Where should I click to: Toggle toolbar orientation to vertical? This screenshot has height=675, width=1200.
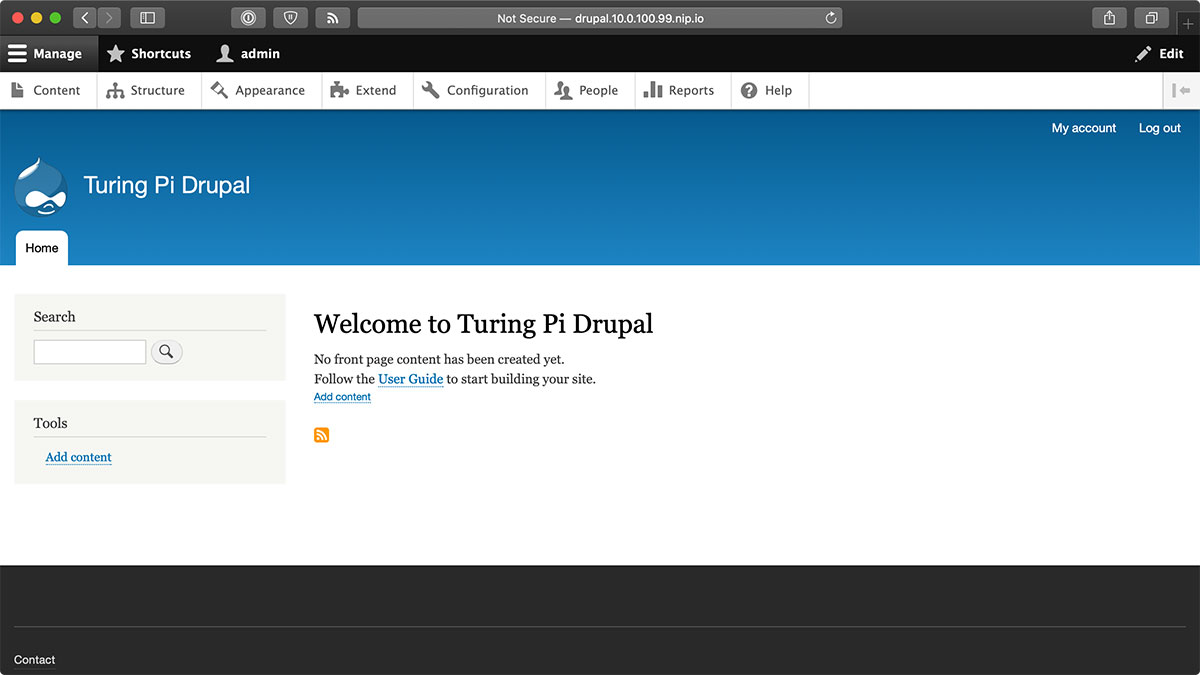[1183, 90]
